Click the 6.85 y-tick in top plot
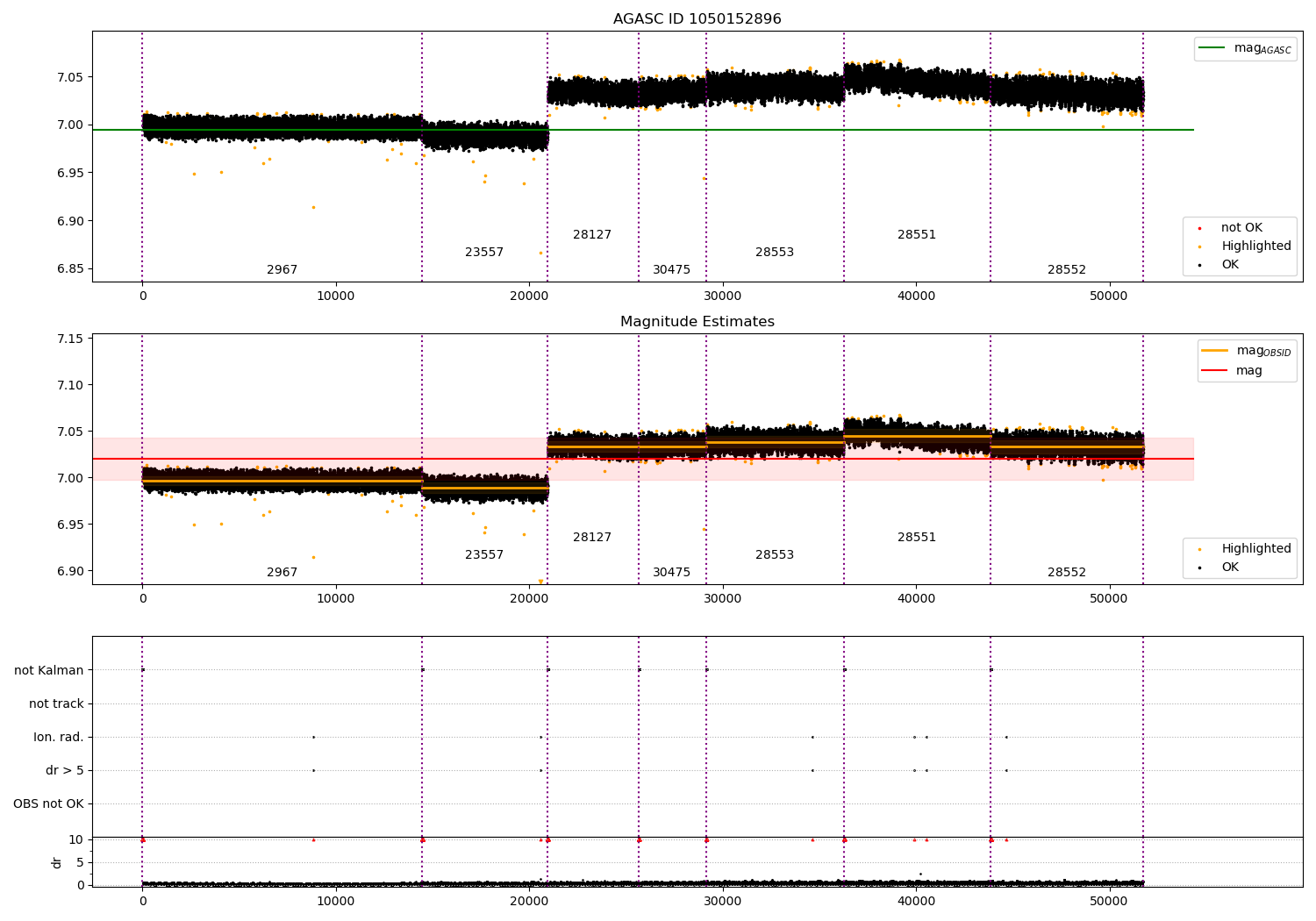Viewport: 1316px width, 921px height. click(69, 269)
